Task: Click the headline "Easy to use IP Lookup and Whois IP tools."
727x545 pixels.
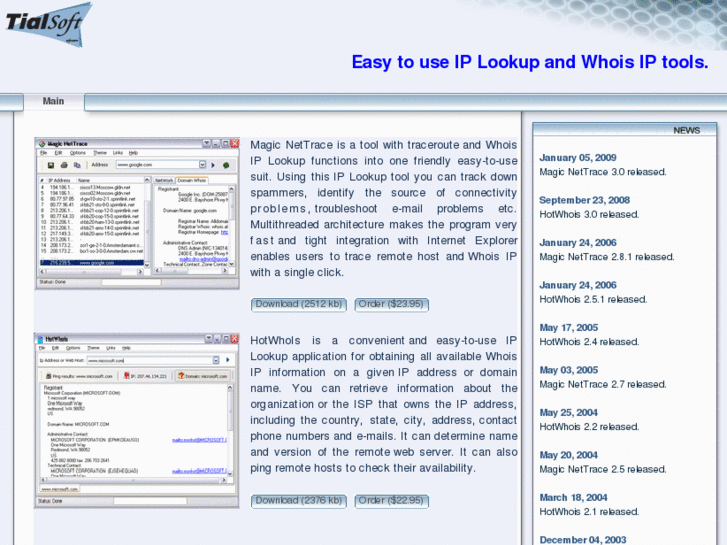Action: [530, 62]
